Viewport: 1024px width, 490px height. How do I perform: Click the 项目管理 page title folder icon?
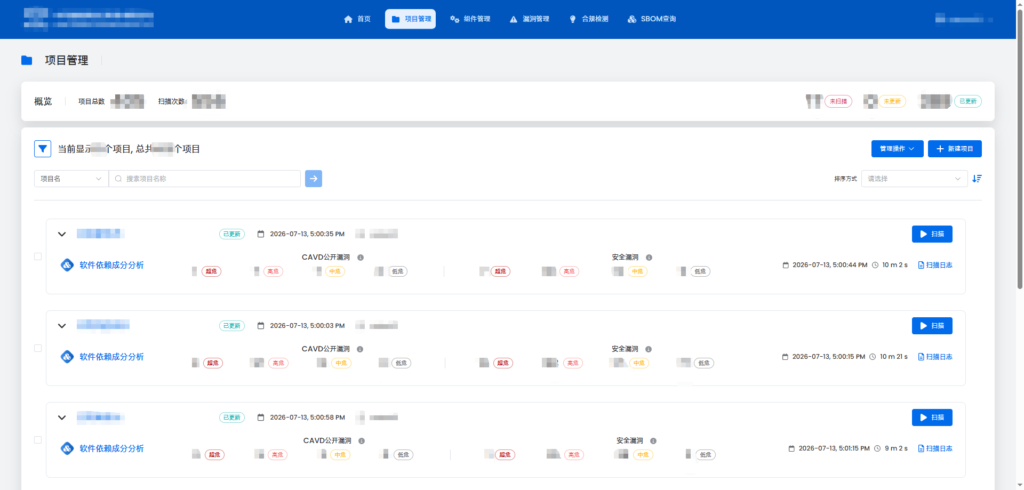[x=27, y=61]
